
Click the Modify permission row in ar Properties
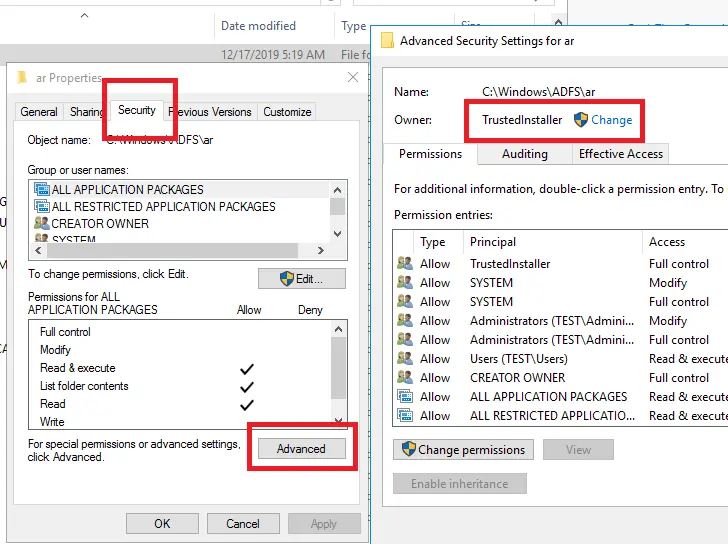[x=180, y=350]
